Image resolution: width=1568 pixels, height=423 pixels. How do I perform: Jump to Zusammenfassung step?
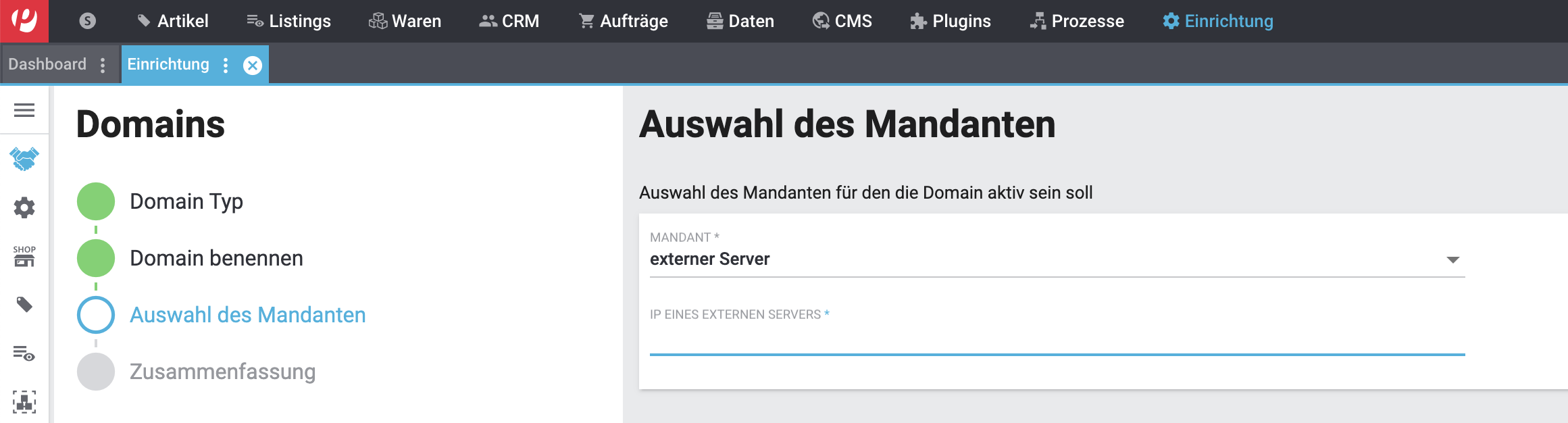[x=222, y=372]
